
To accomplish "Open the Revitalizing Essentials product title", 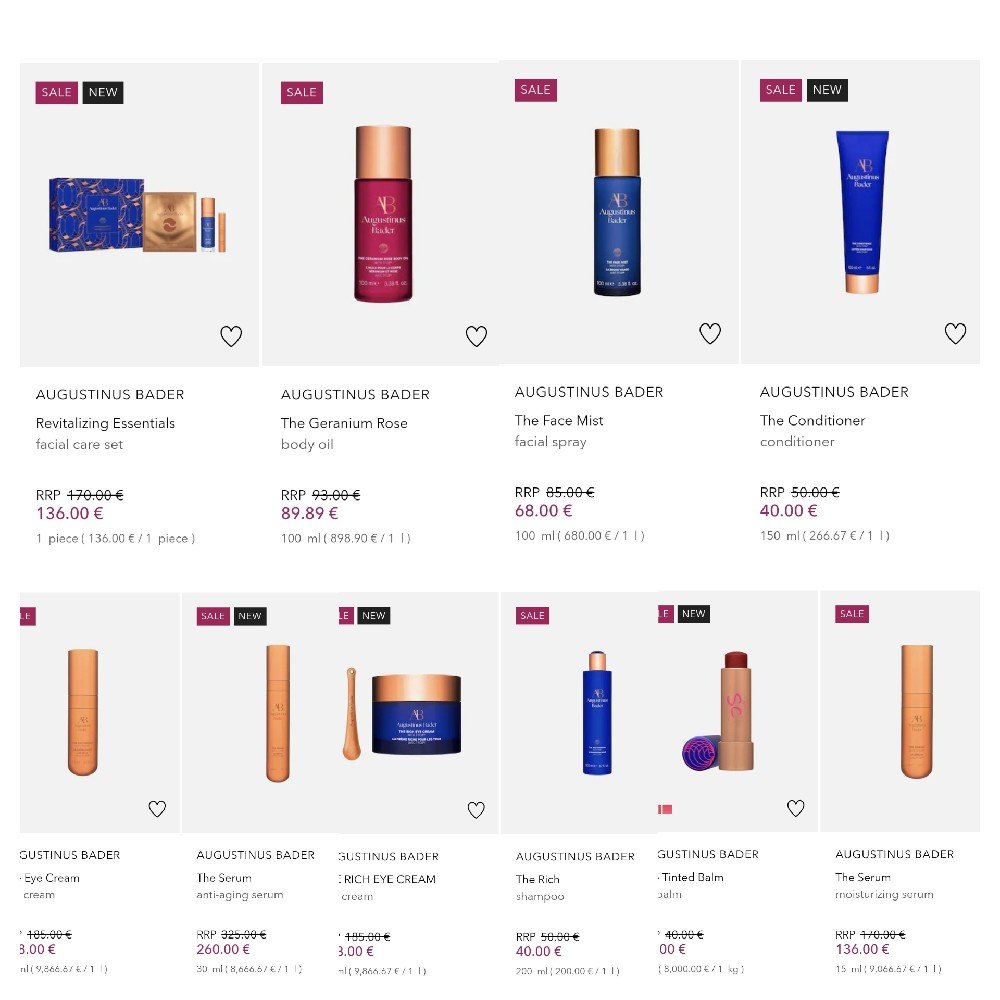I will (105, 423).
